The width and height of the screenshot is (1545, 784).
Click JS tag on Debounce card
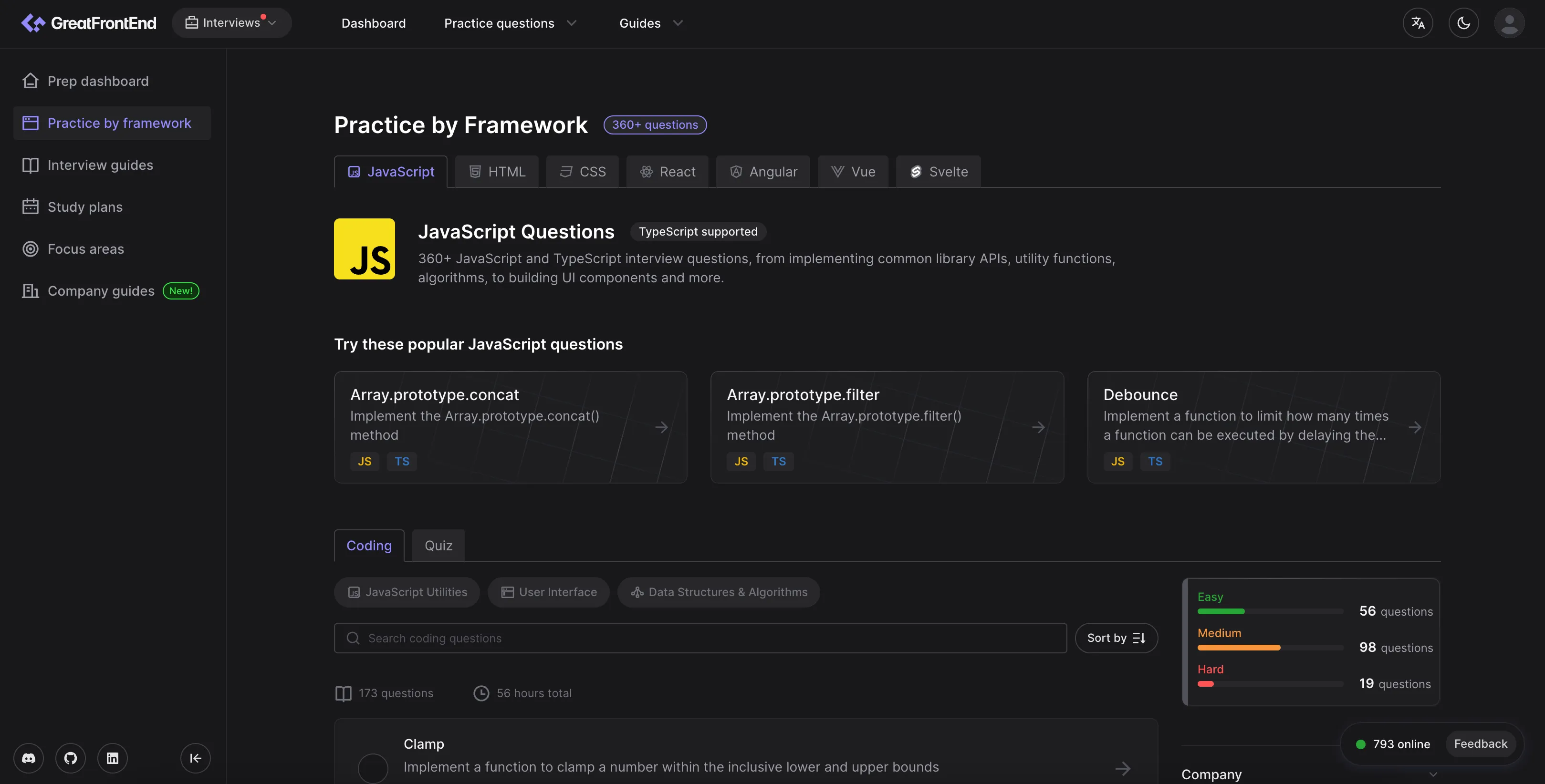[1117, 461]
